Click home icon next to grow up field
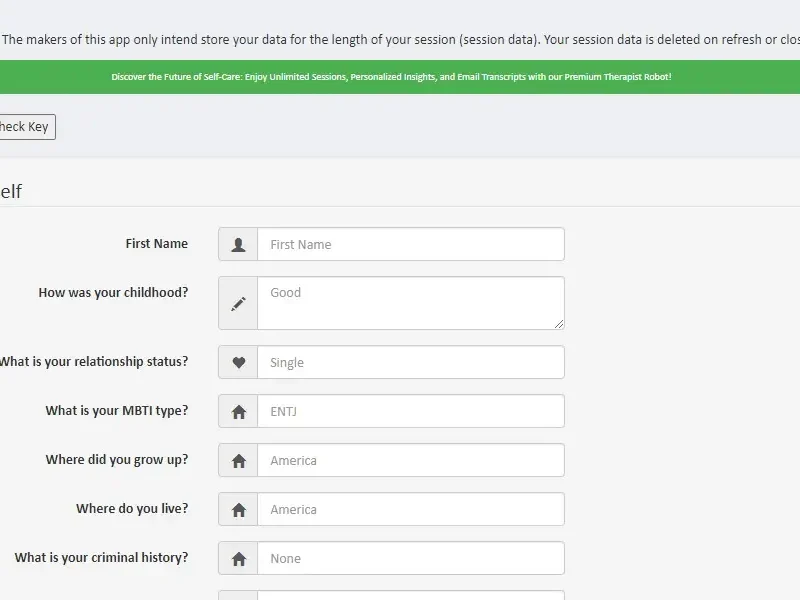The height and width of the screenshot is (600, 800). click(x=238, y=460)
